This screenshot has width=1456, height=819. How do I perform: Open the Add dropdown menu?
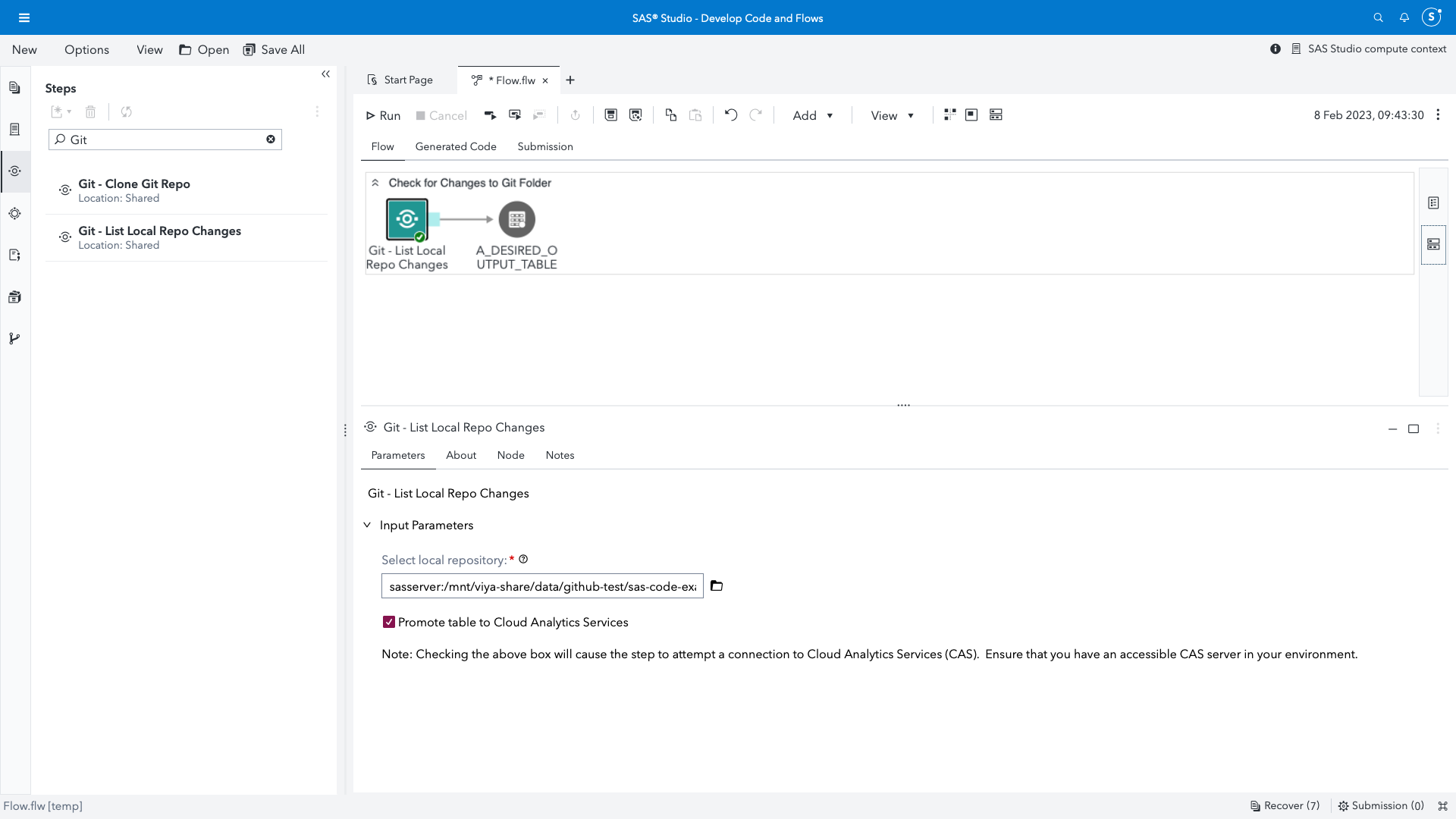pos(813,115)
